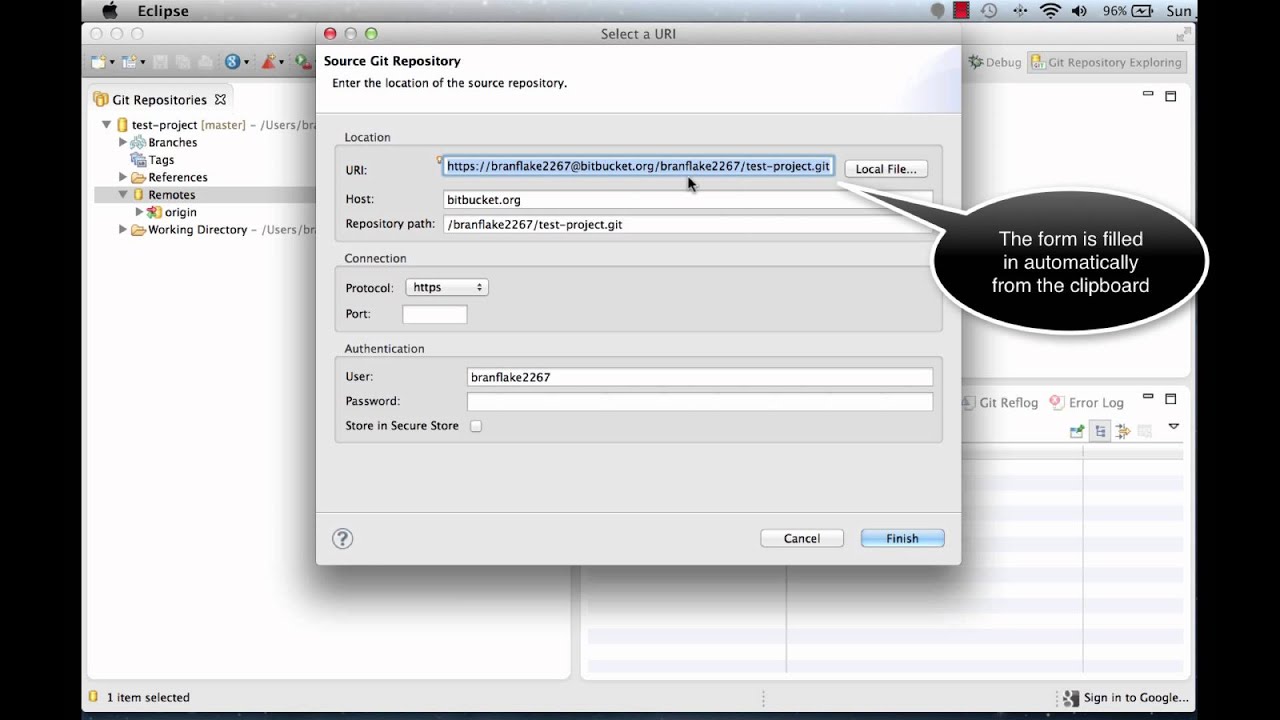Click the link-with-selection arrows icon in lower panel

(1122, 431)
